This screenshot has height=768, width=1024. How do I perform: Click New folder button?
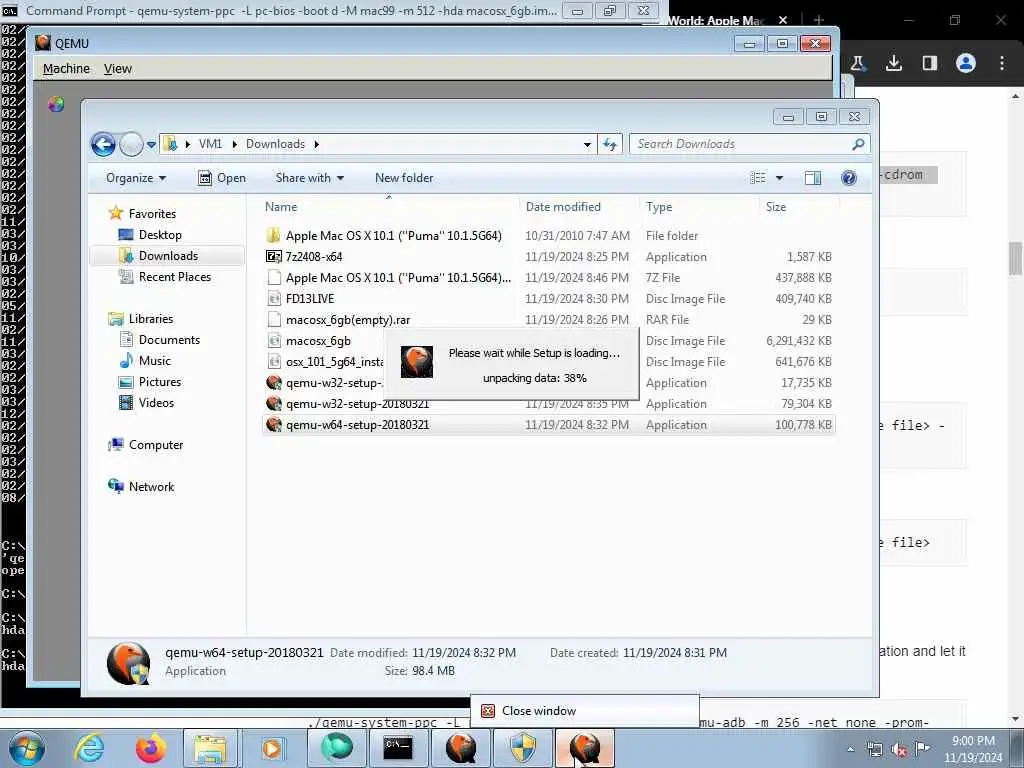(404, 178)
